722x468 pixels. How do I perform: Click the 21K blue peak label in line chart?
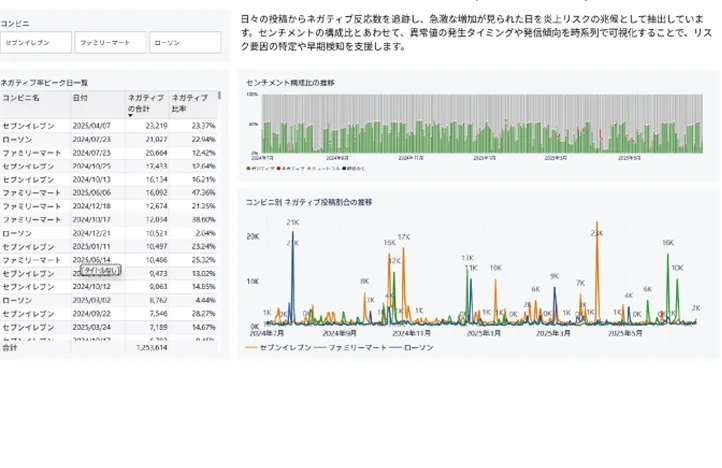293,222
